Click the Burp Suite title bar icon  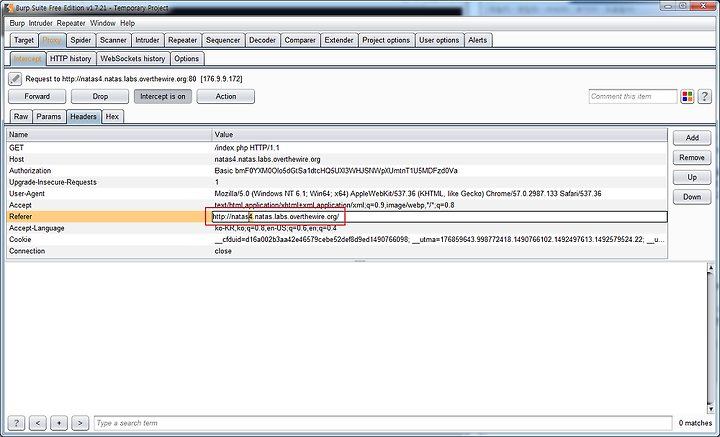pos(9,8)
